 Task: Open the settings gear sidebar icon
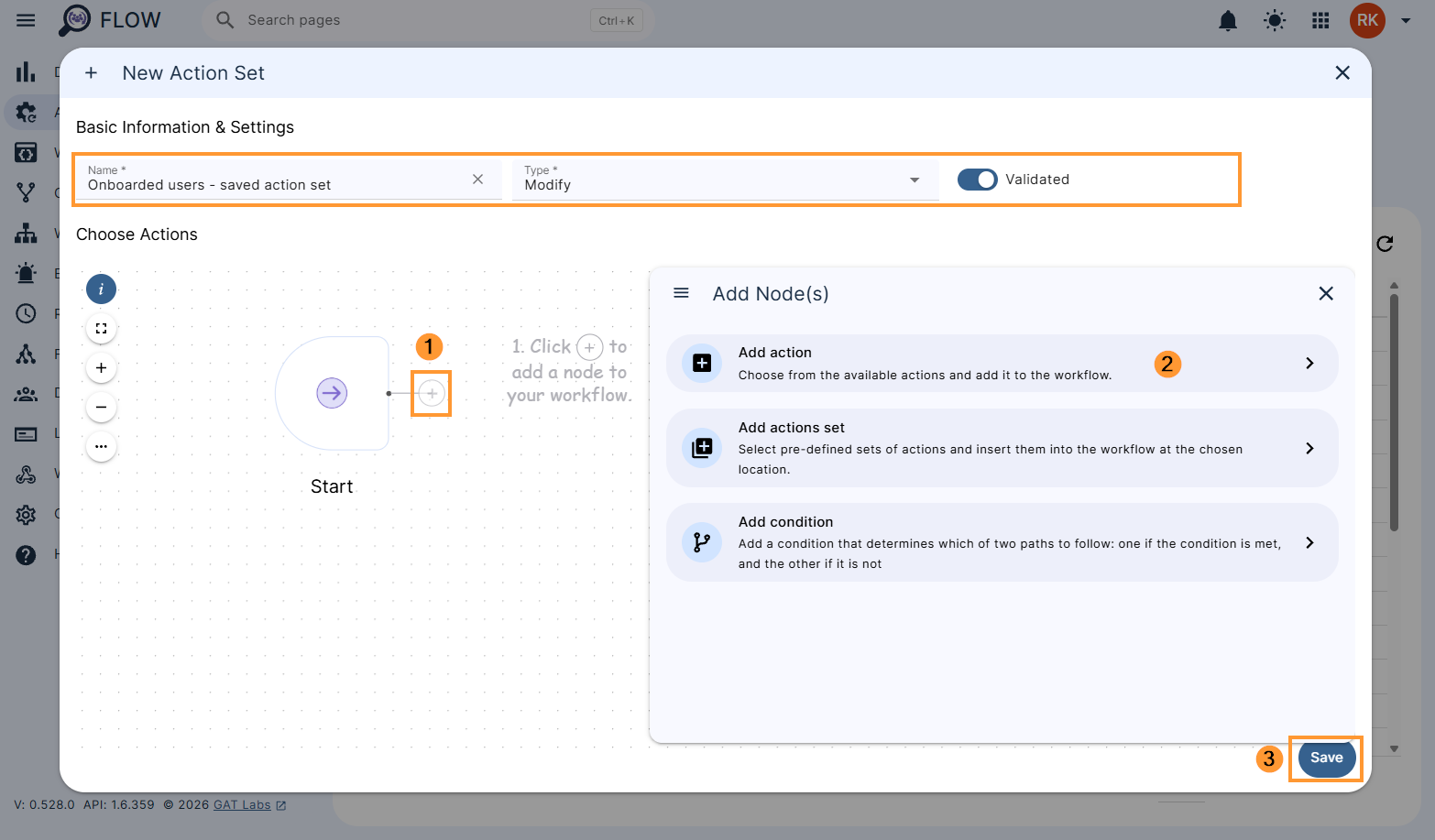26,515
